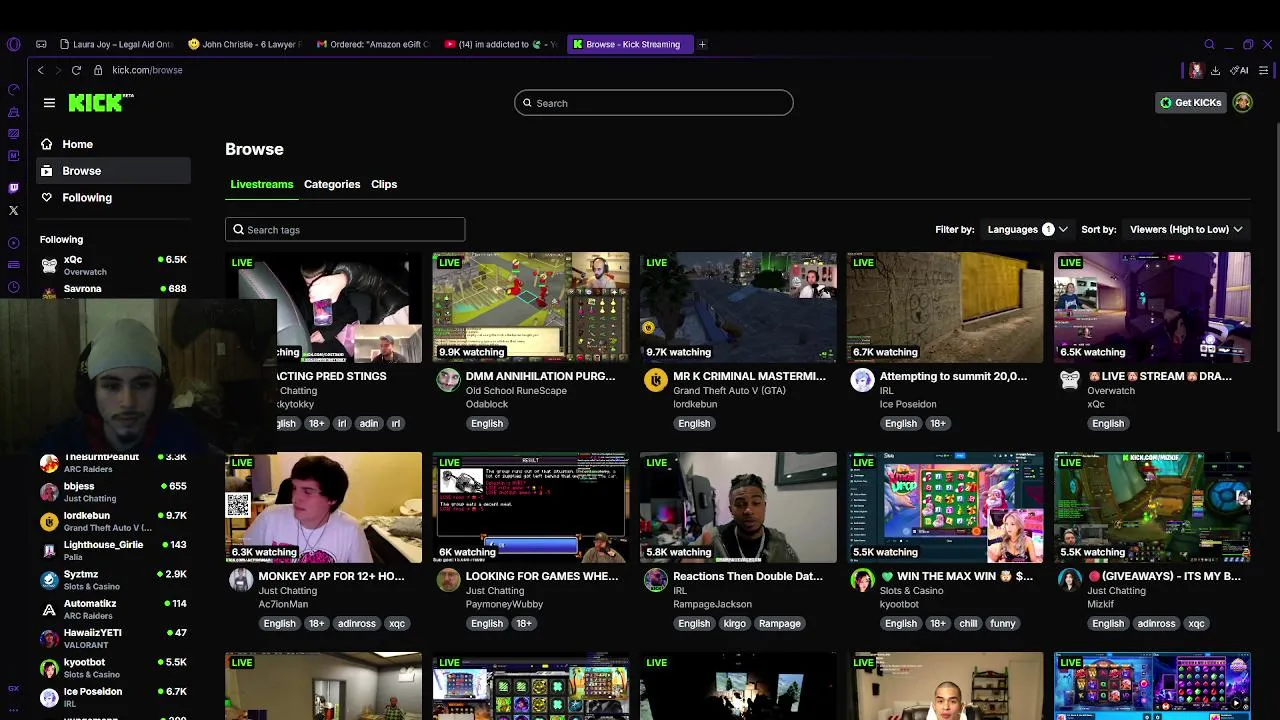Click the main Search field
Screen dimensions: 1280x720
coord(654,103)
